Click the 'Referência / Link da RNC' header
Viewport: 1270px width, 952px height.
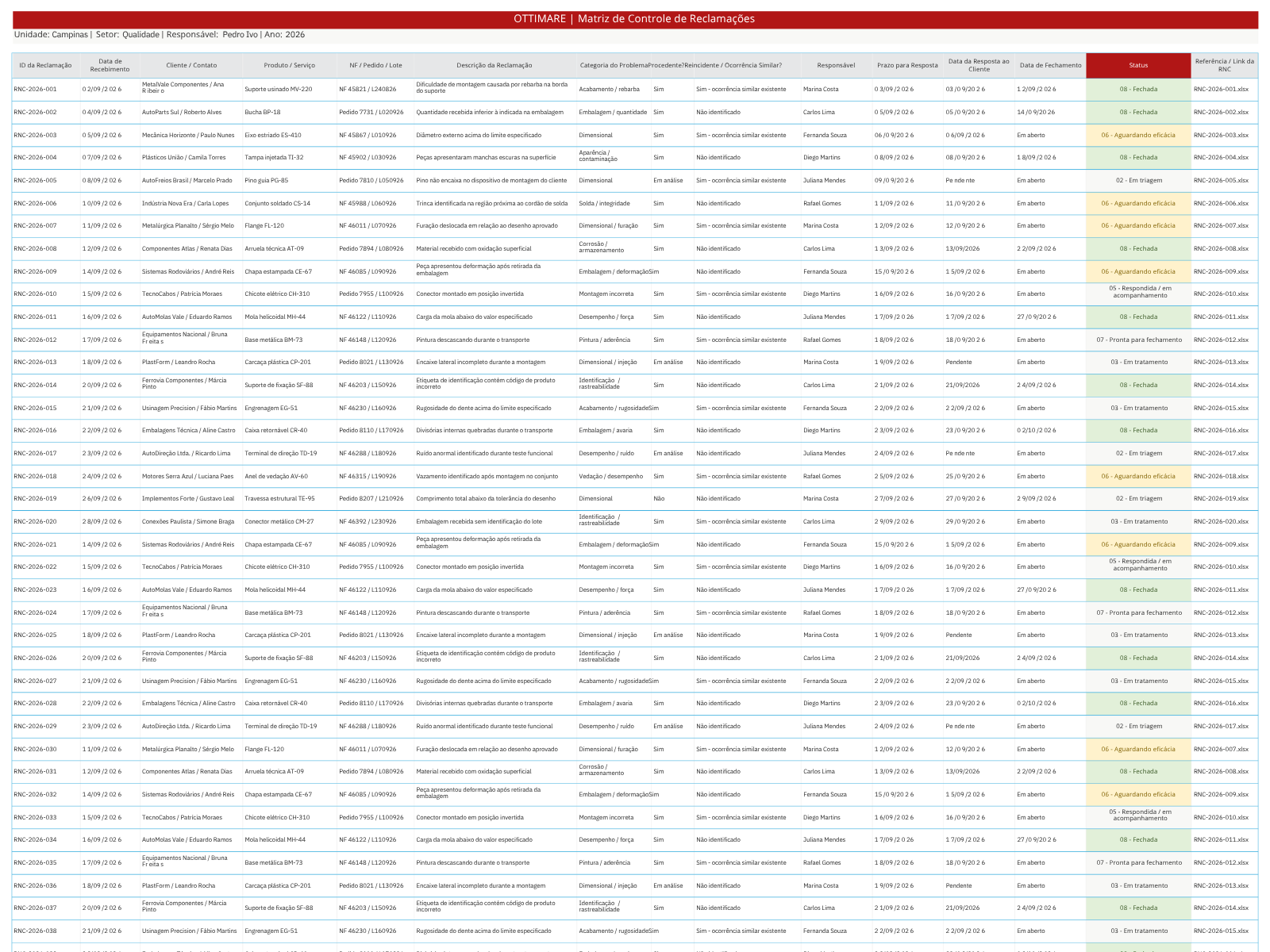coord(1225,65)
